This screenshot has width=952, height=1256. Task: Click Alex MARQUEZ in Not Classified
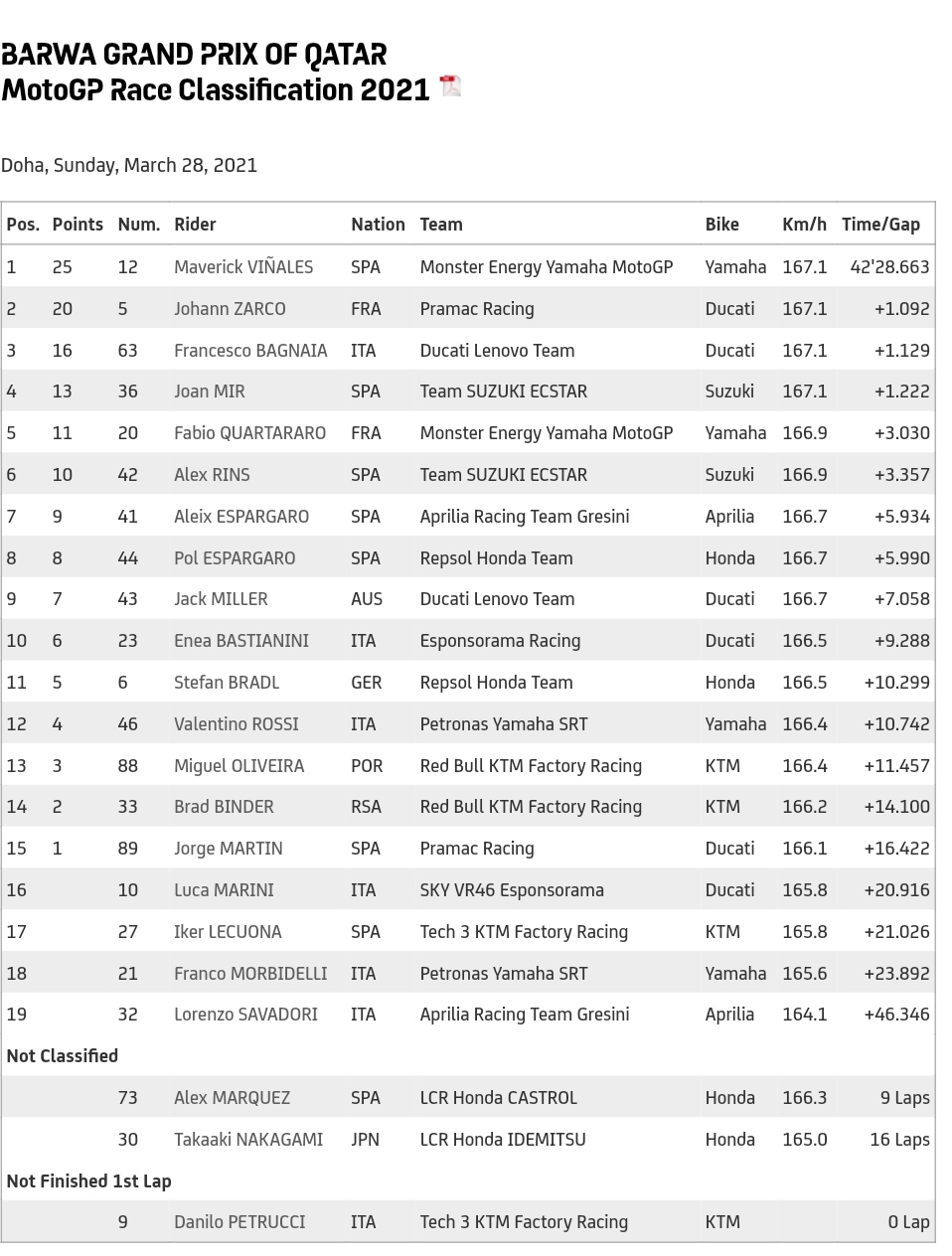pyautogui.click(x=232, y=1098)
